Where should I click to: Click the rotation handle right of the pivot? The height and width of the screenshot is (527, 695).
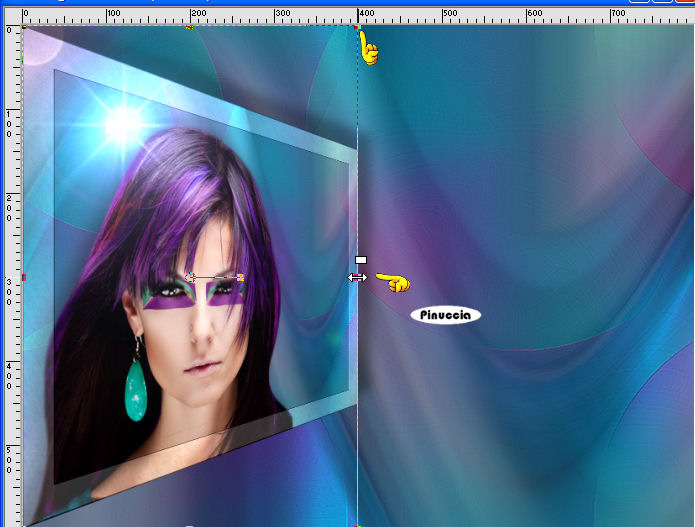240,277
